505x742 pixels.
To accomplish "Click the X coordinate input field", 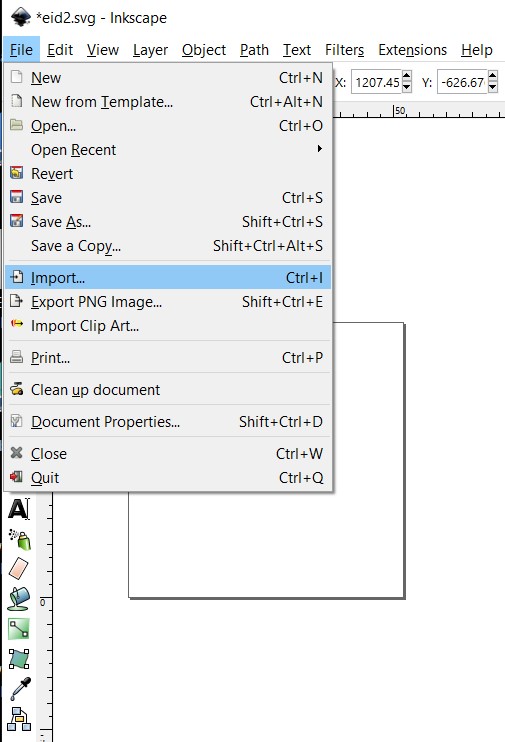I will click(x=376, y=81).
